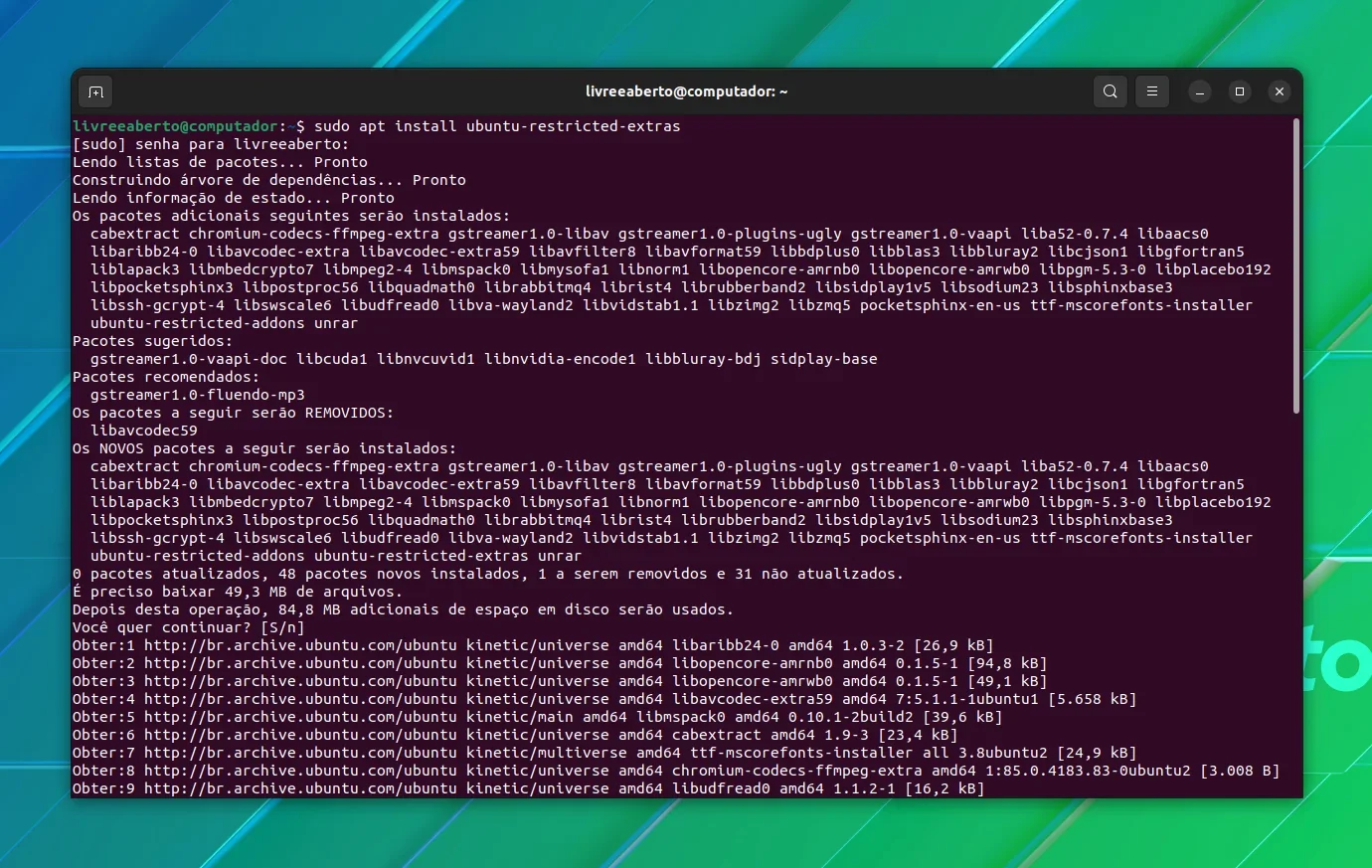Click the 'É preciso baixar 49,3 MB' line
The height and width of the screenshot is (868, 1372).
point(238,592)
